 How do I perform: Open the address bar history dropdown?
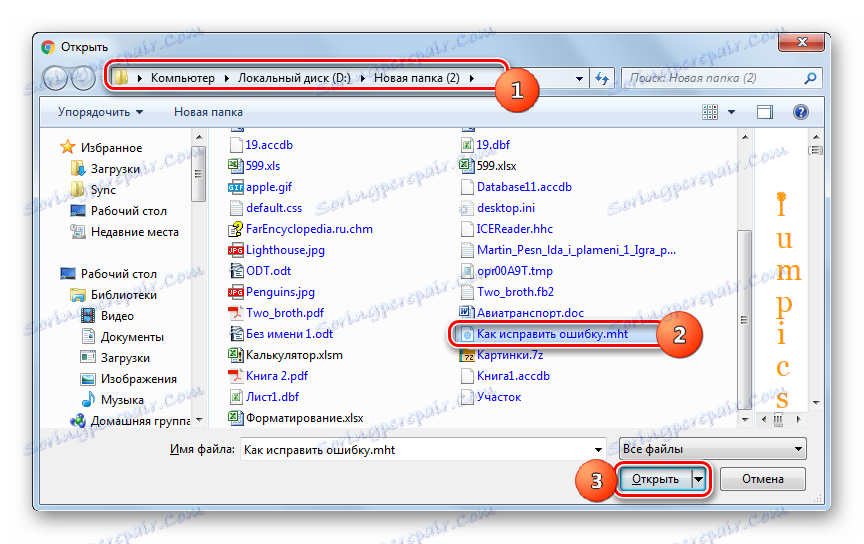[x=579, y=78]
